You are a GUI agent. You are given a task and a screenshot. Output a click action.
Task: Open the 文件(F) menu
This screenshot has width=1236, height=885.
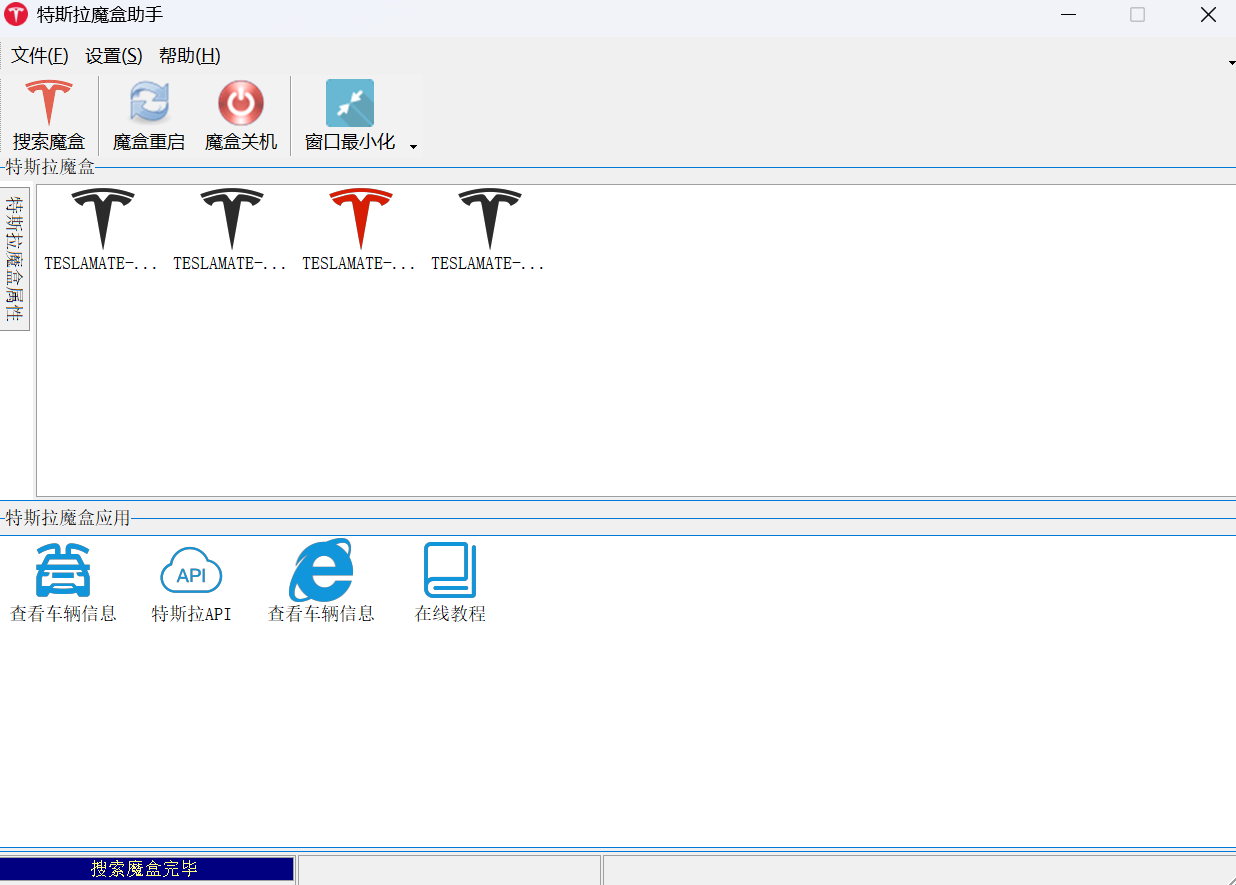tap(40, 56)
